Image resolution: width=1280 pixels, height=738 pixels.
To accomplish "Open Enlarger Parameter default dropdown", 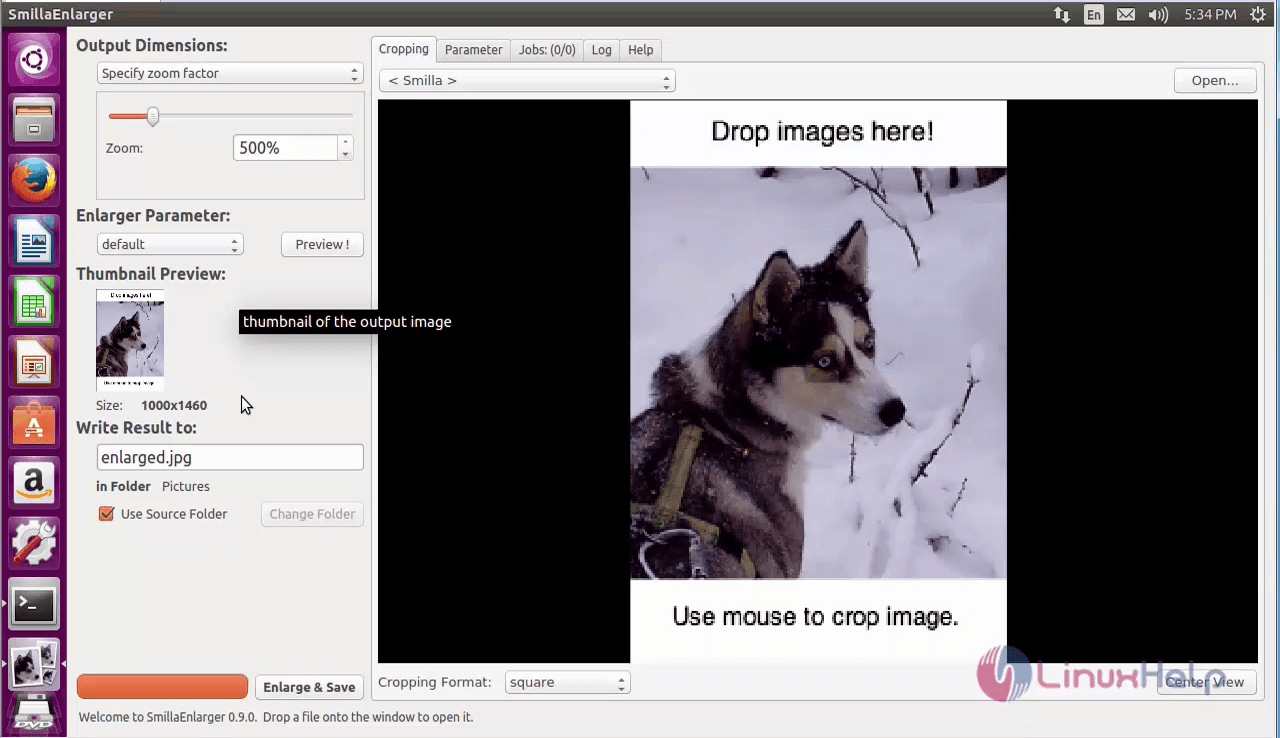I will pos(169,244).
